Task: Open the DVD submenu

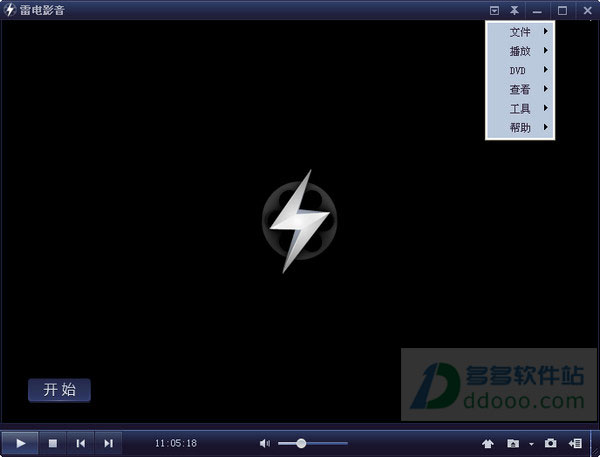Action: [520, 70]
